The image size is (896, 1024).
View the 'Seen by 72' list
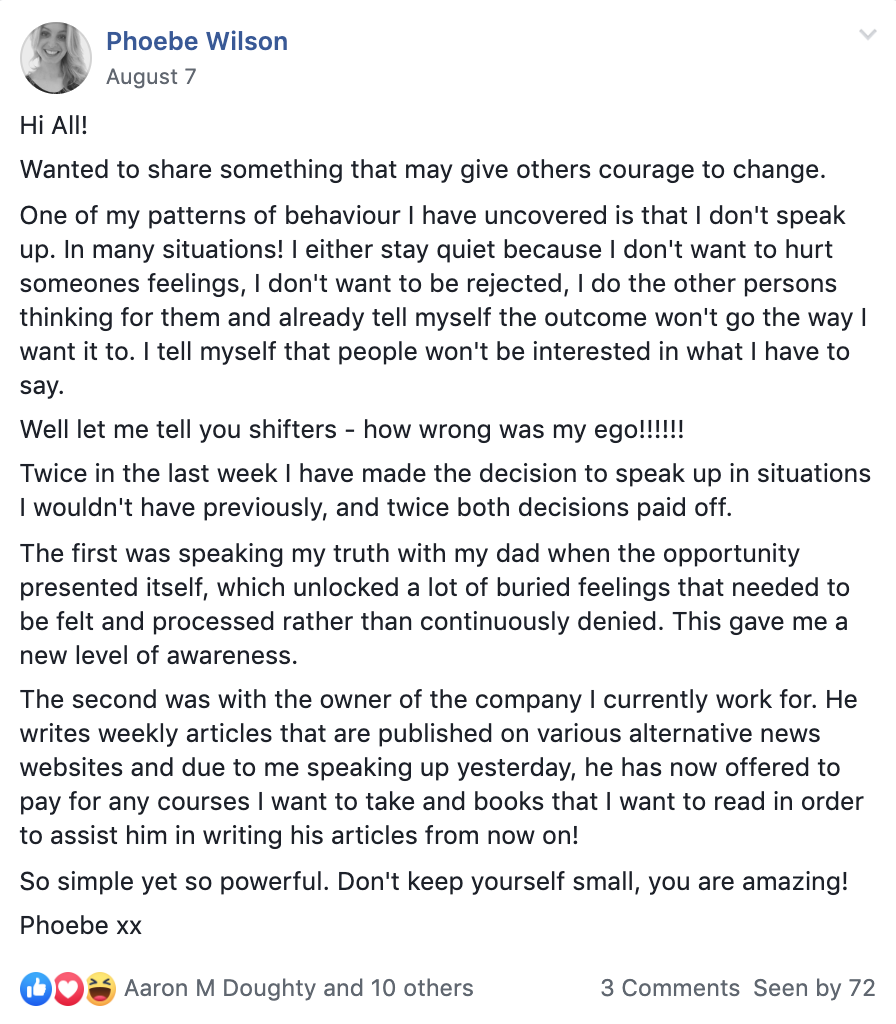pos(814,988)
